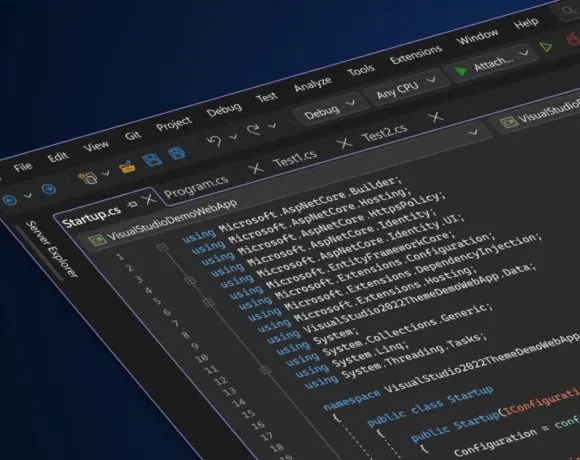Pin the Startup.cs tab

pos(132,204)
